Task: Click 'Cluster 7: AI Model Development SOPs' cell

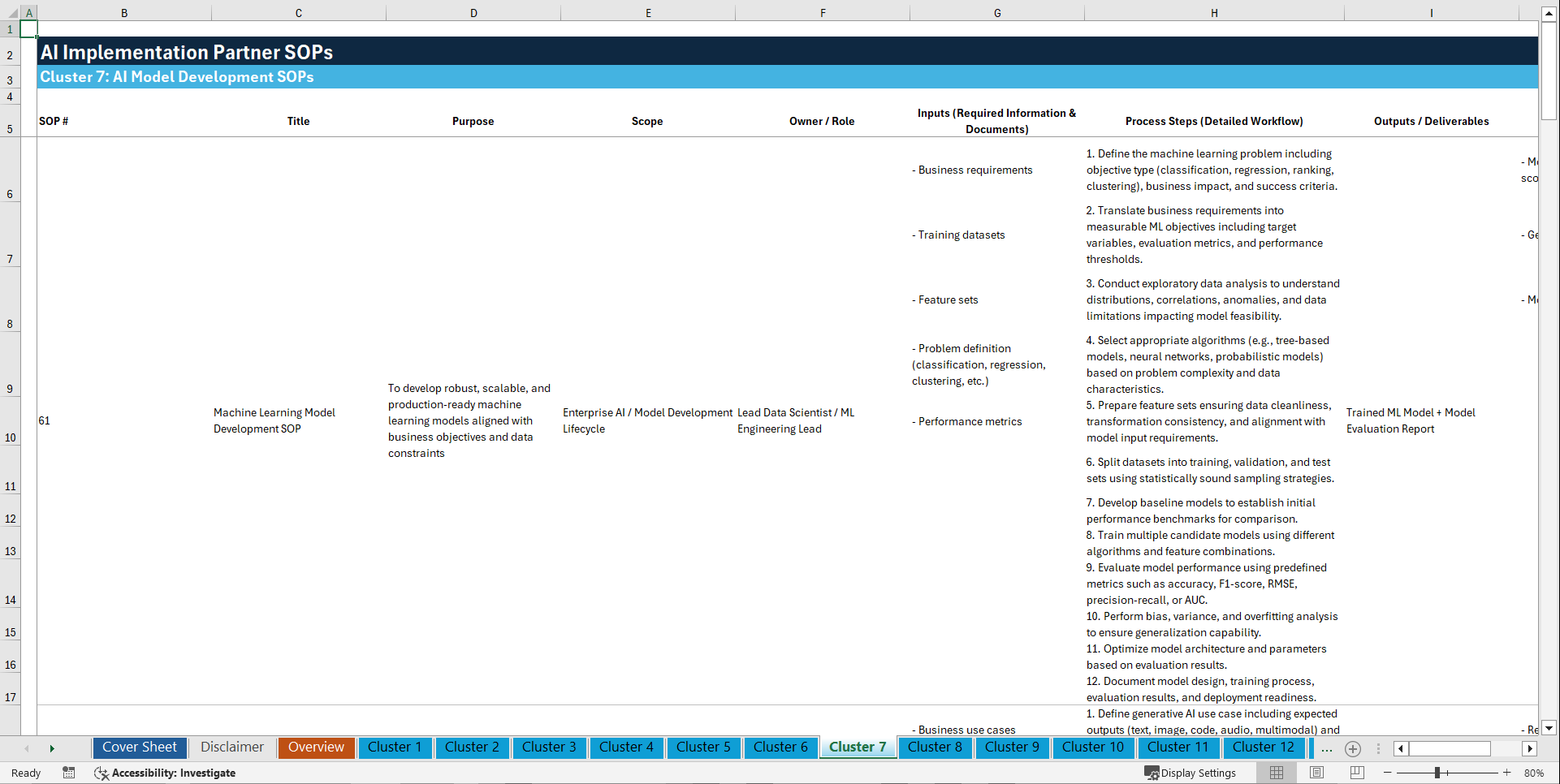Action: [x=177, y=77]
